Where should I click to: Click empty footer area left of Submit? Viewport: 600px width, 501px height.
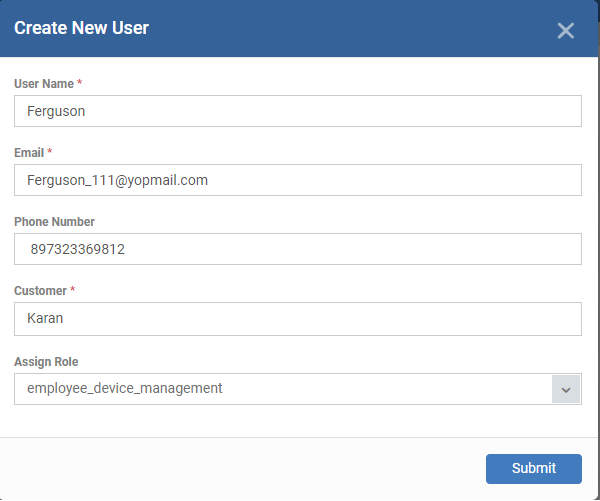[x=241, y=468]
